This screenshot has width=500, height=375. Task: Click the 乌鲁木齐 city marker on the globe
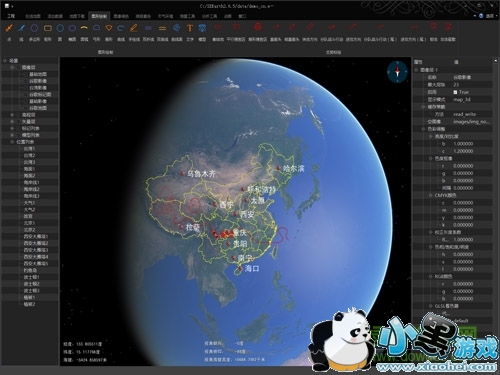(x=183, y=173)
